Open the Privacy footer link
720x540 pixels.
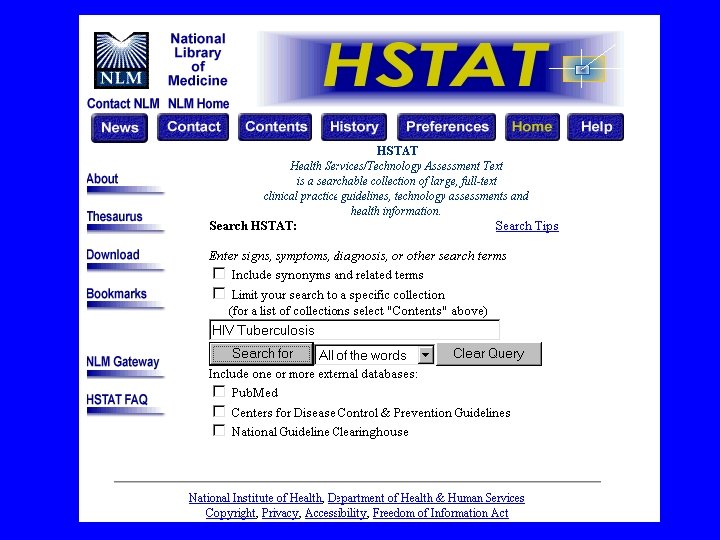click(x=280, y=513)
